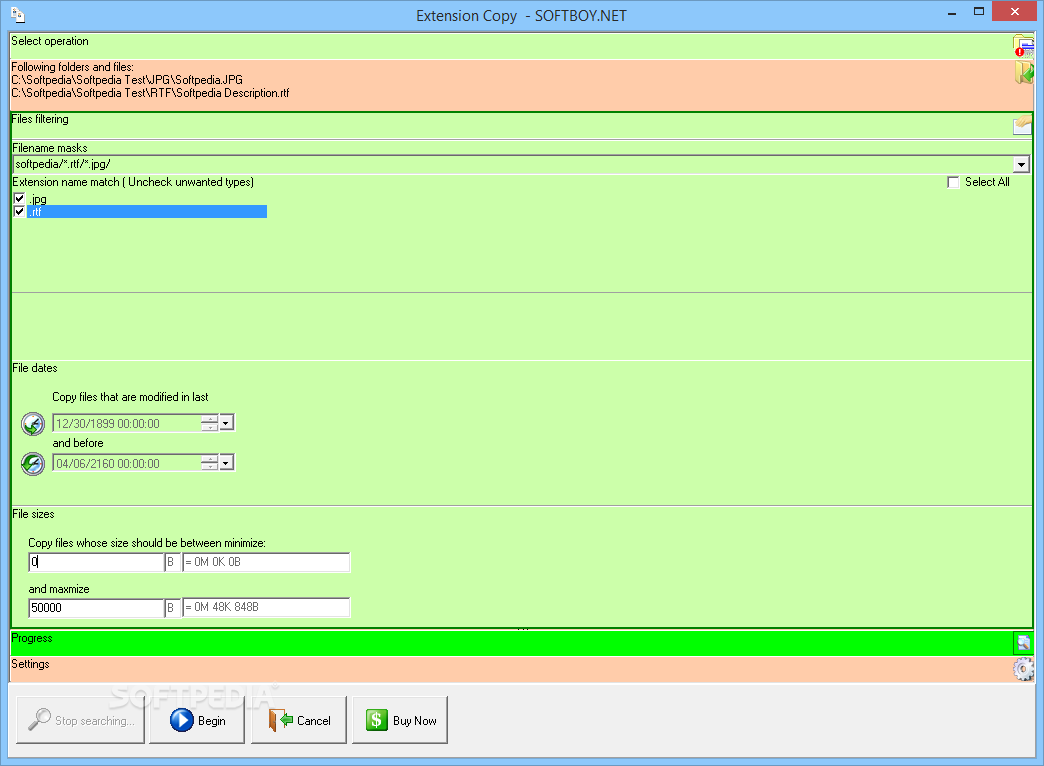Click the Select operation panel icon
Viewport: 1044px width, 766px height.
pyautogui.click(x=1023, y=47)
